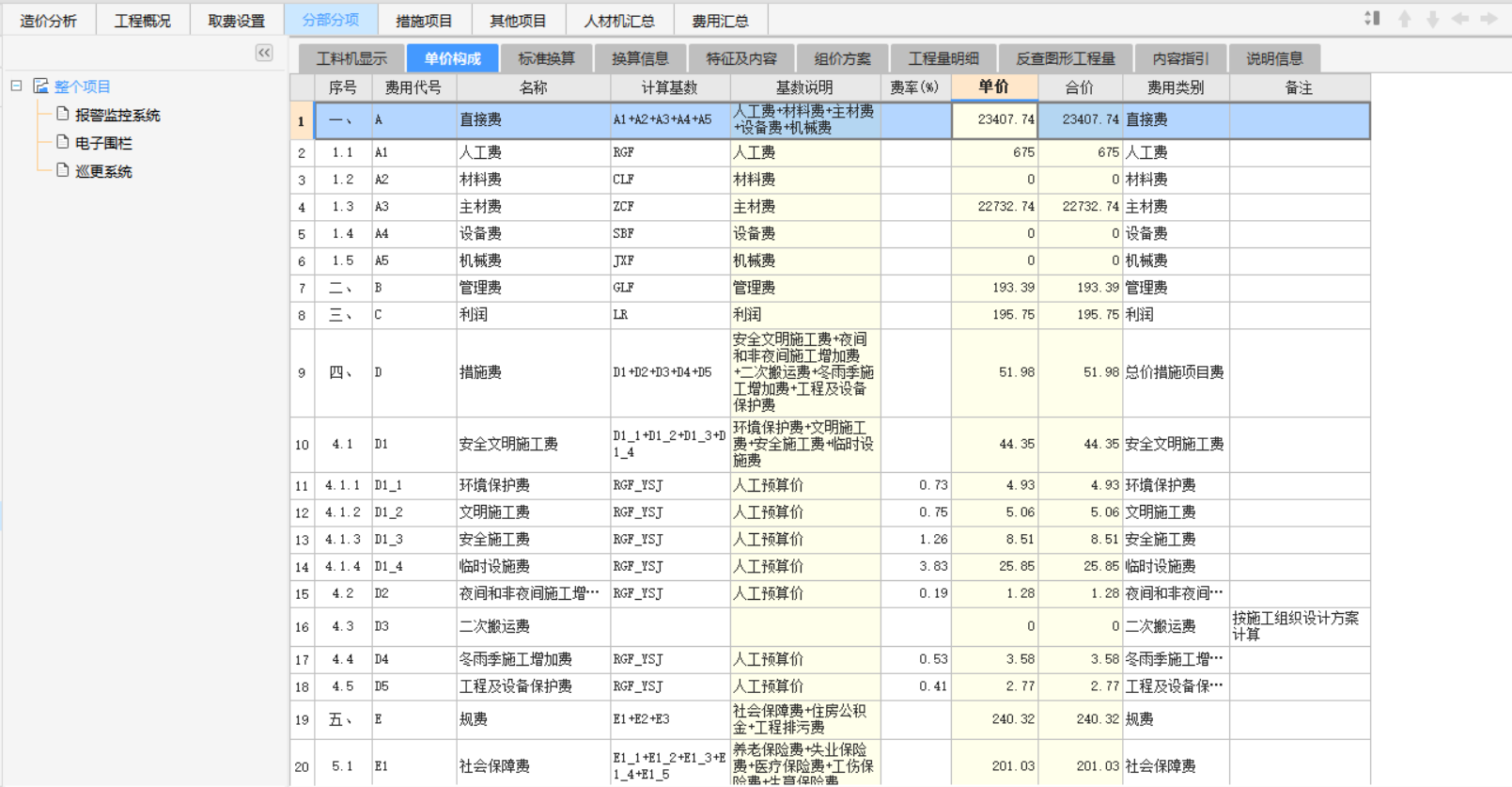Click the 费率(%) column header
This screenshot has width=1512, height=787.
click(915, 87)
